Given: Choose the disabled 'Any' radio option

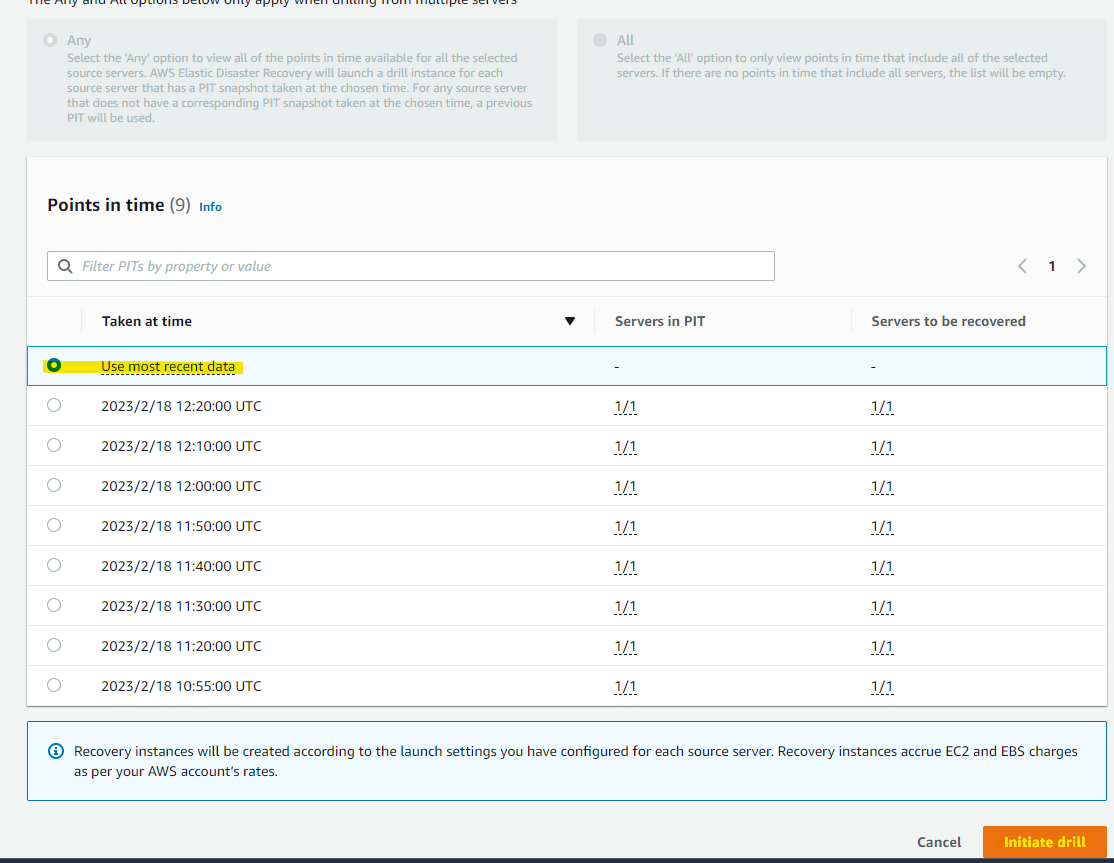Looking at the screenshot, I should click(50, 40).
